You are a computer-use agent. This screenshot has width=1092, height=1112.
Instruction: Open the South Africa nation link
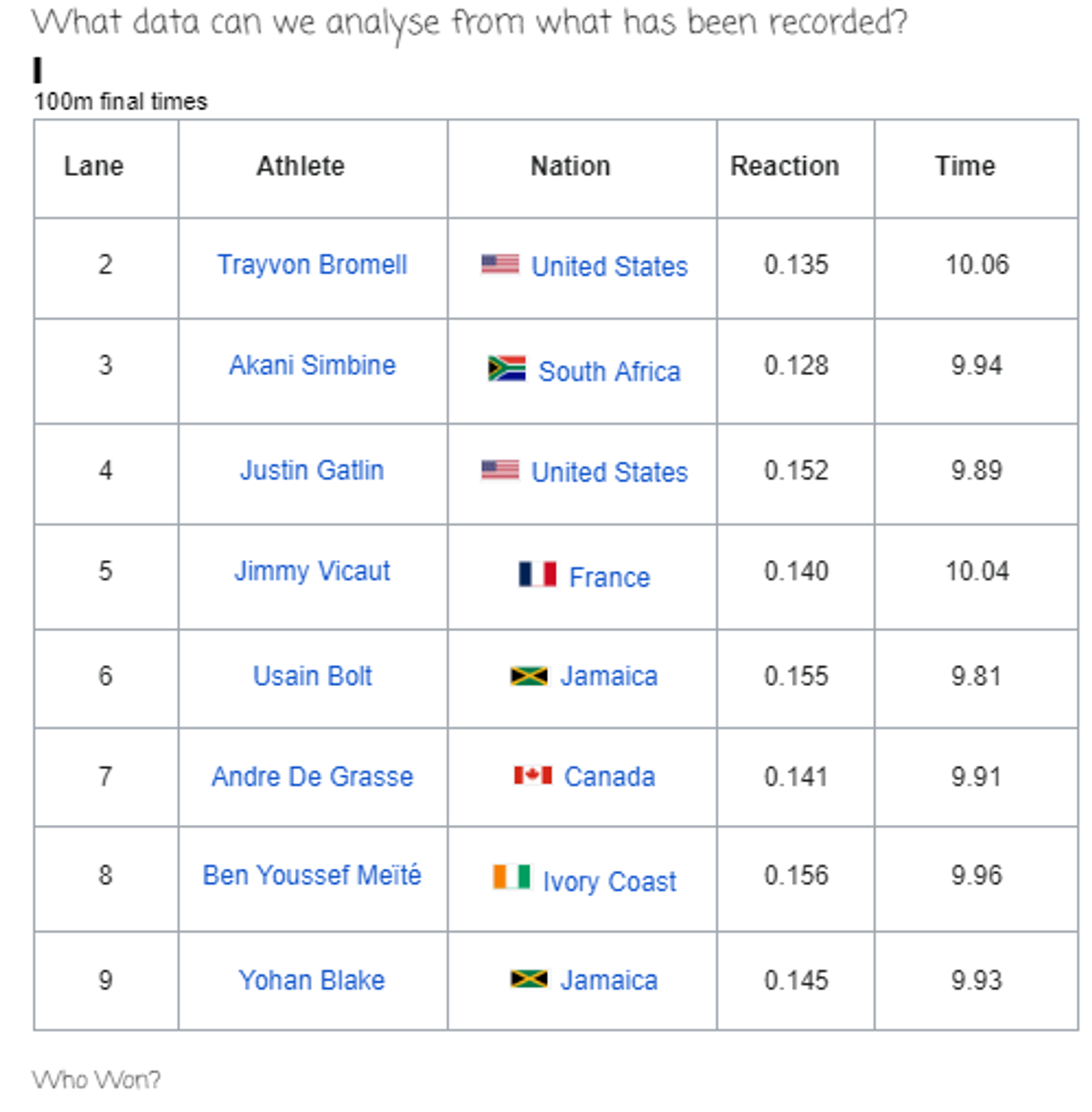coord(609,372)
